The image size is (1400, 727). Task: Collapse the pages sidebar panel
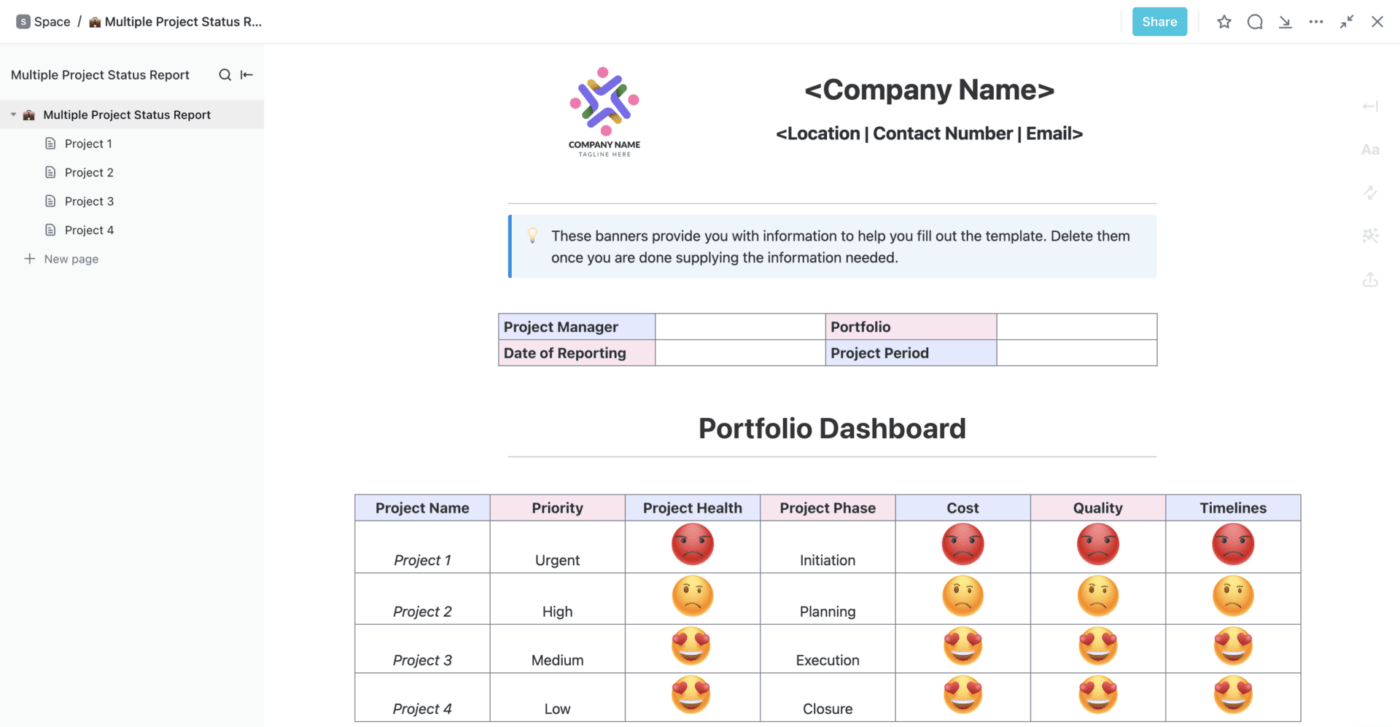pyautogui.click(x=247, y=75)
